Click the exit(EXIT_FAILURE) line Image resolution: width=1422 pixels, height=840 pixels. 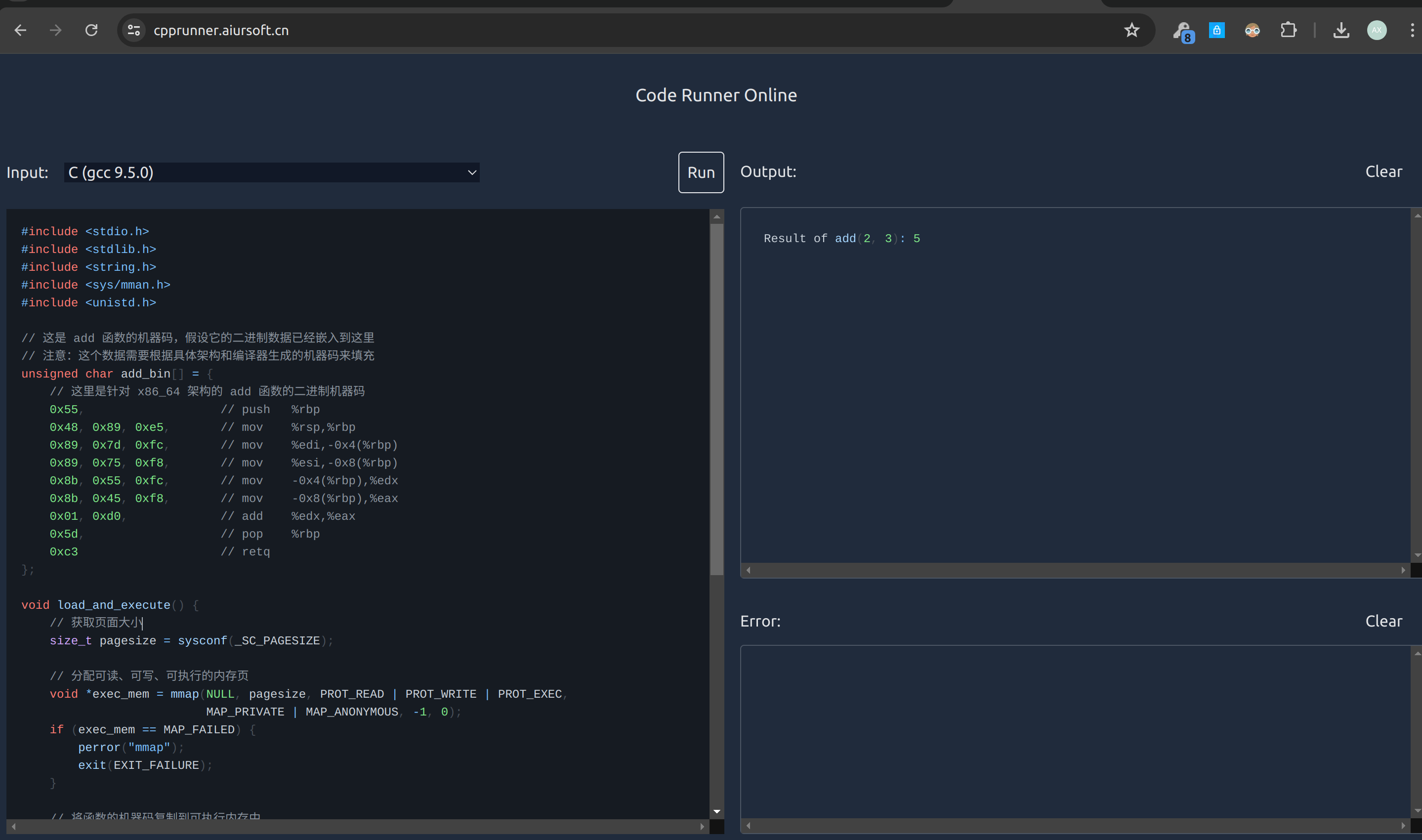[x=145, y=765]
